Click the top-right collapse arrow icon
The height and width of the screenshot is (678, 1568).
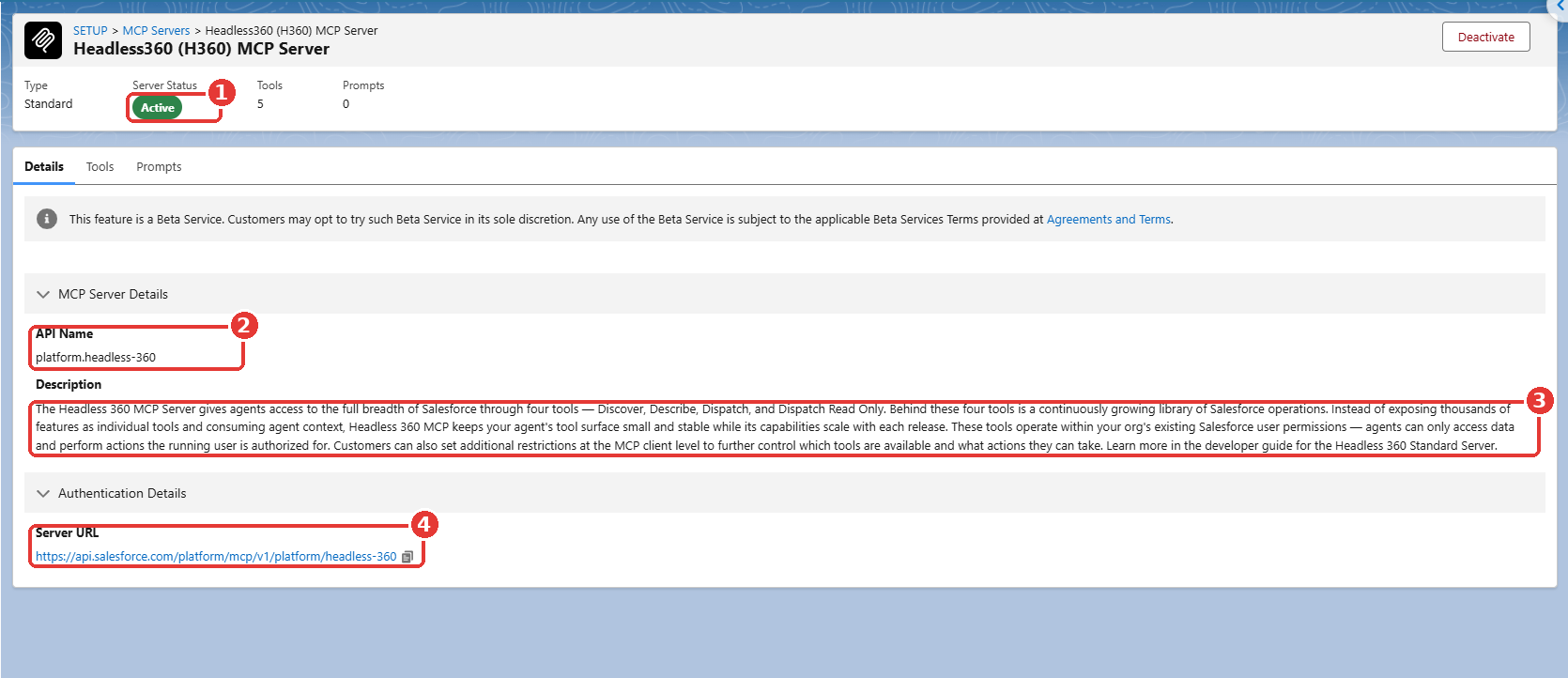click(1560, 6)
